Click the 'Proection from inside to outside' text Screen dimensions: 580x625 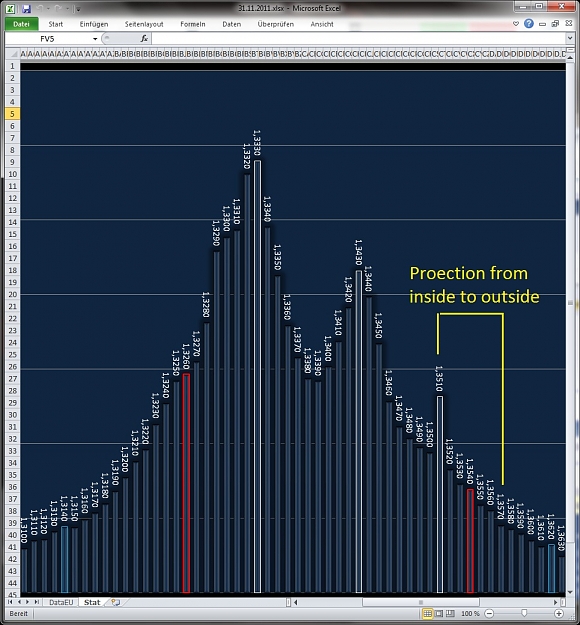[x=474, y=285]
